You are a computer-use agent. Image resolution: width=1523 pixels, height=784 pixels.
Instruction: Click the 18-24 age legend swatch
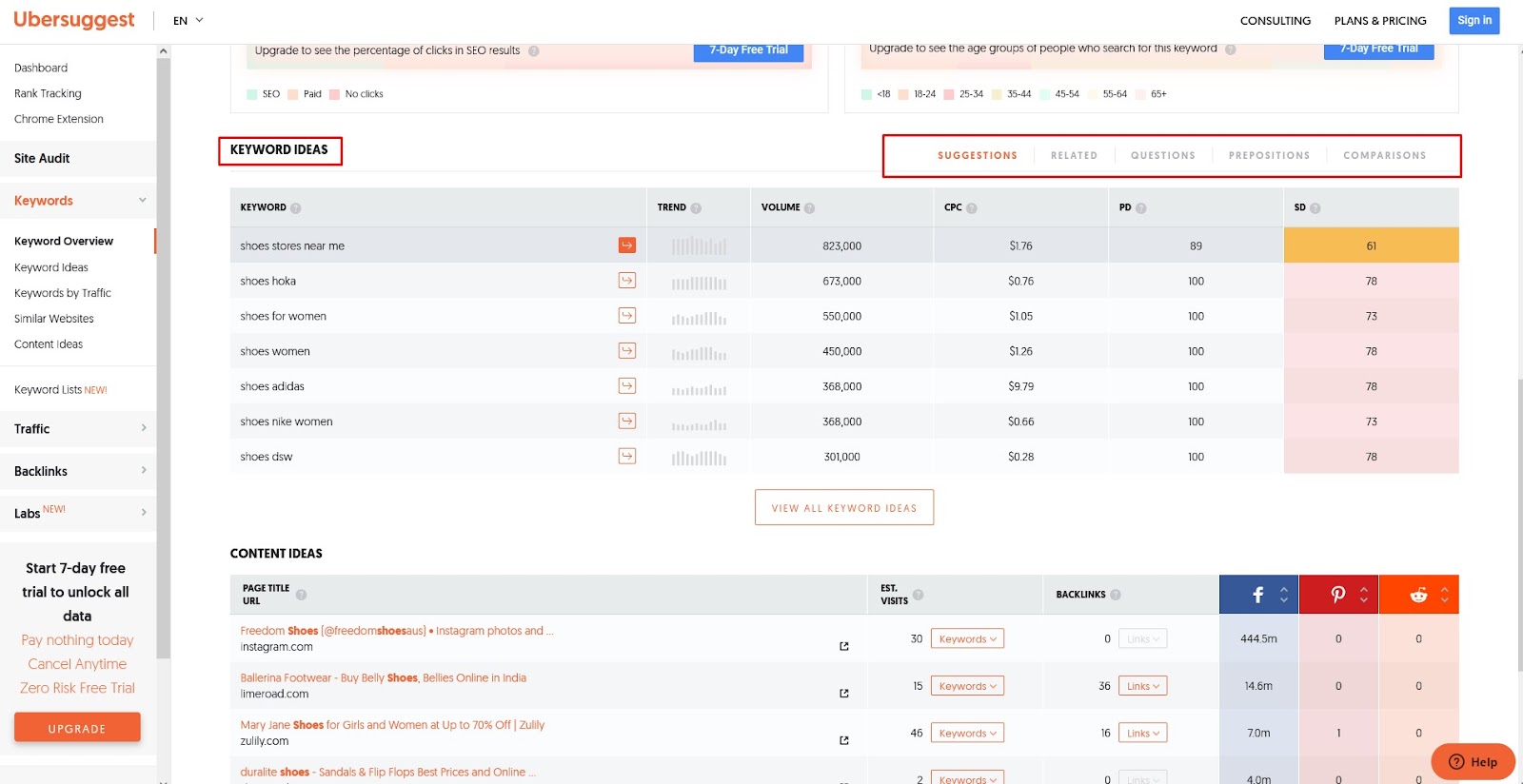point(903,94)
